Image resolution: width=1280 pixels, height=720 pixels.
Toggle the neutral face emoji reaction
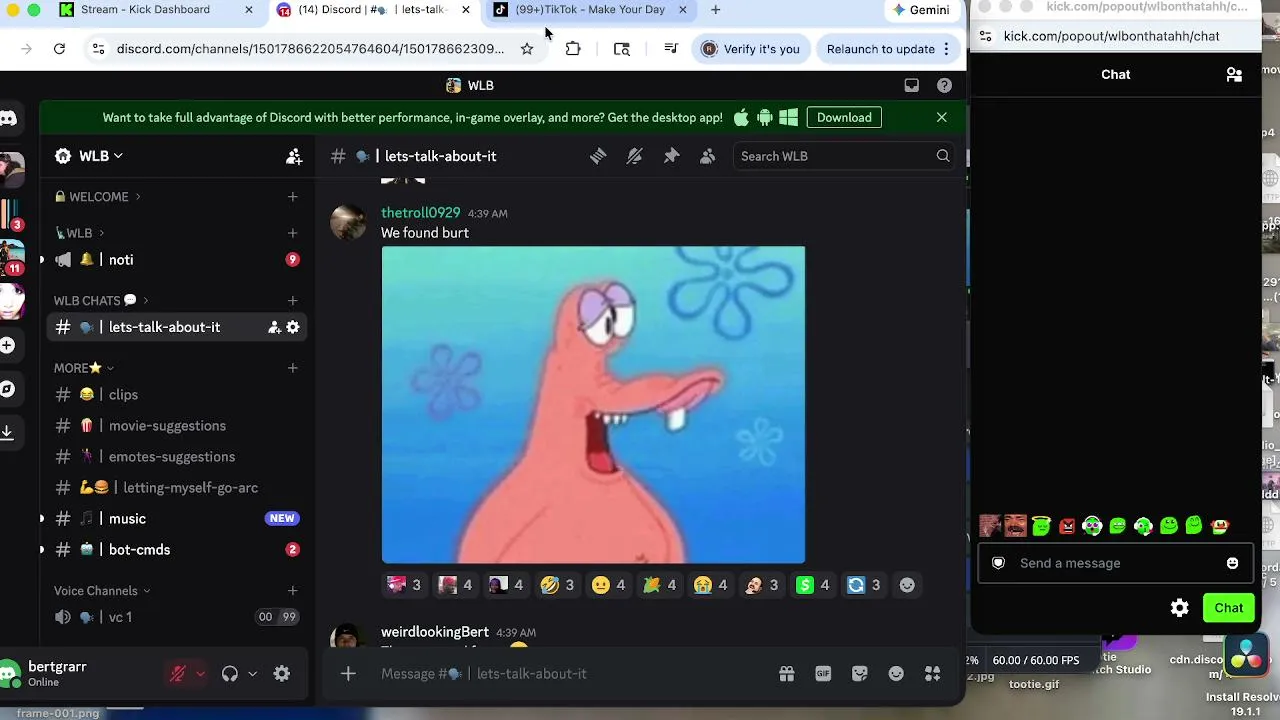[x=608, y=585]
